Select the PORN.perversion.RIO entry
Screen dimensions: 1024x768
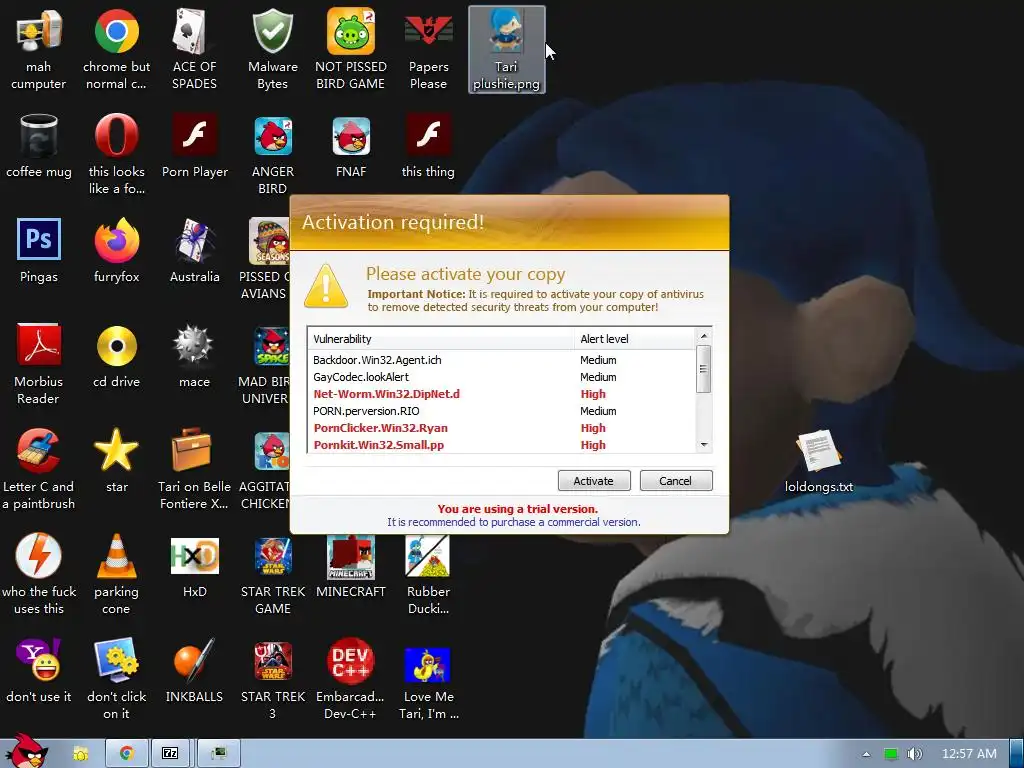(502, 411)
